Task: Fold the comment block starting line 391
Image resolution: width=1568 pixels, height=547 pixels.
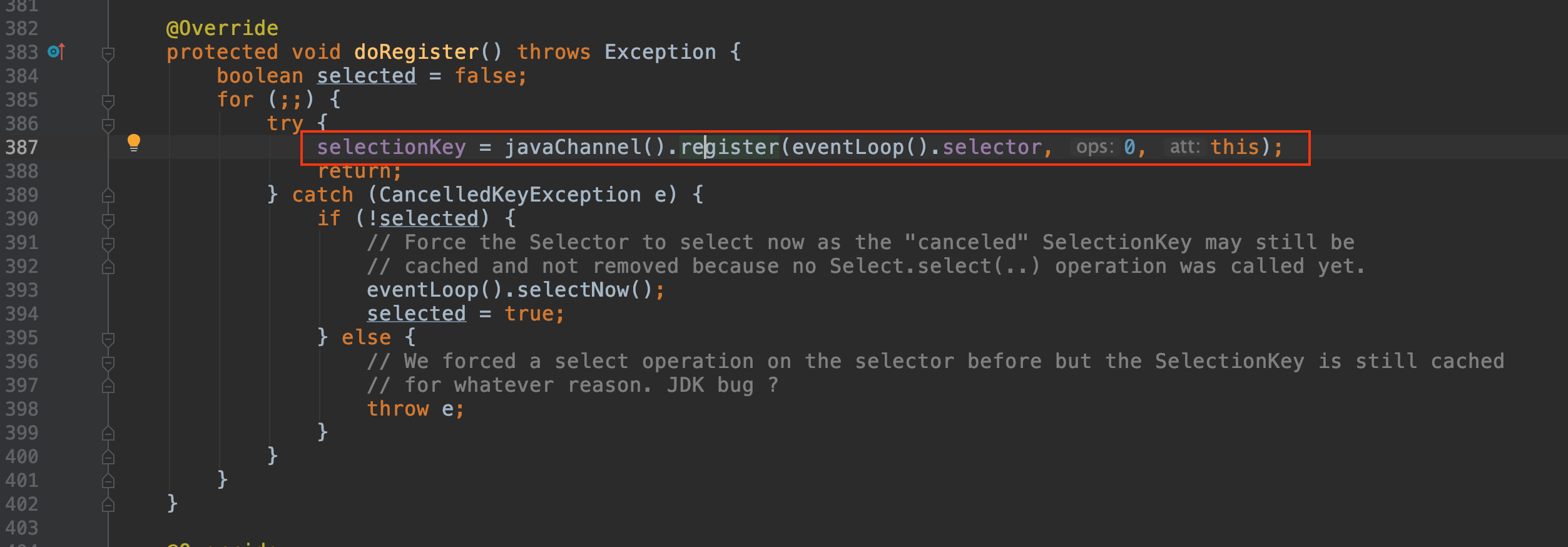Action: tap(108, 244)
